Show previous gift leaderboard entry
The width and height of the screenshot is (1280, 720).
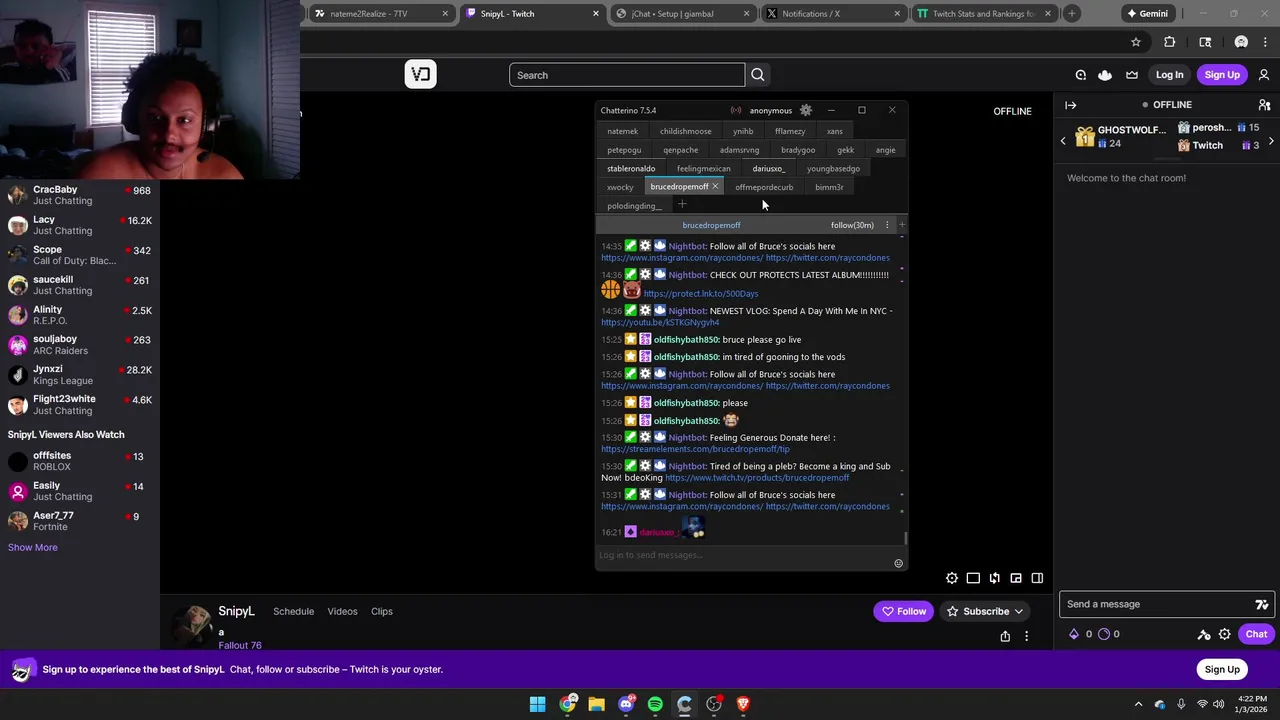[1063, 141]
